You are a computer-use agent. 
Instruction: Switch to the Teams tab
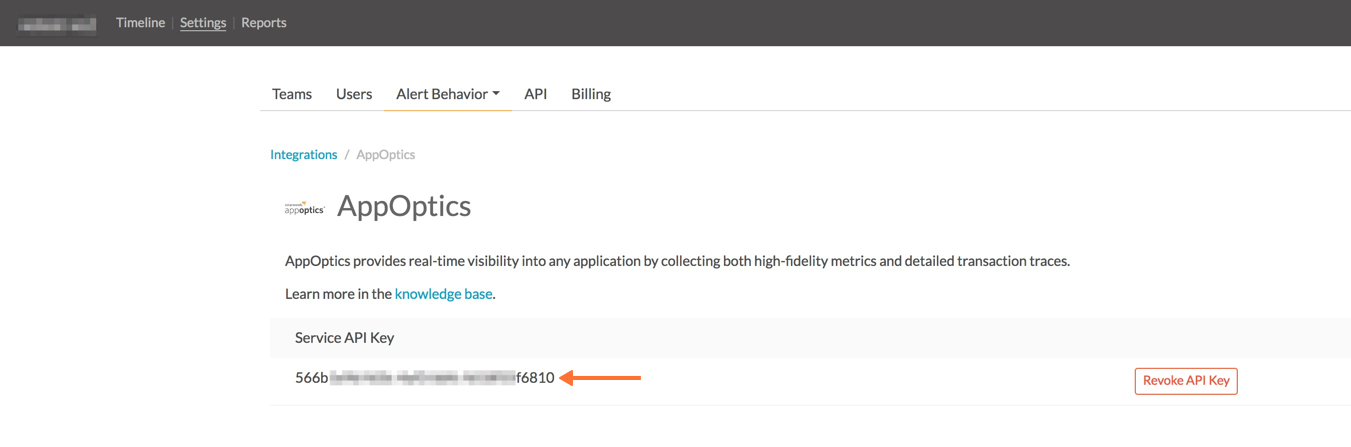tap(292, 94)
